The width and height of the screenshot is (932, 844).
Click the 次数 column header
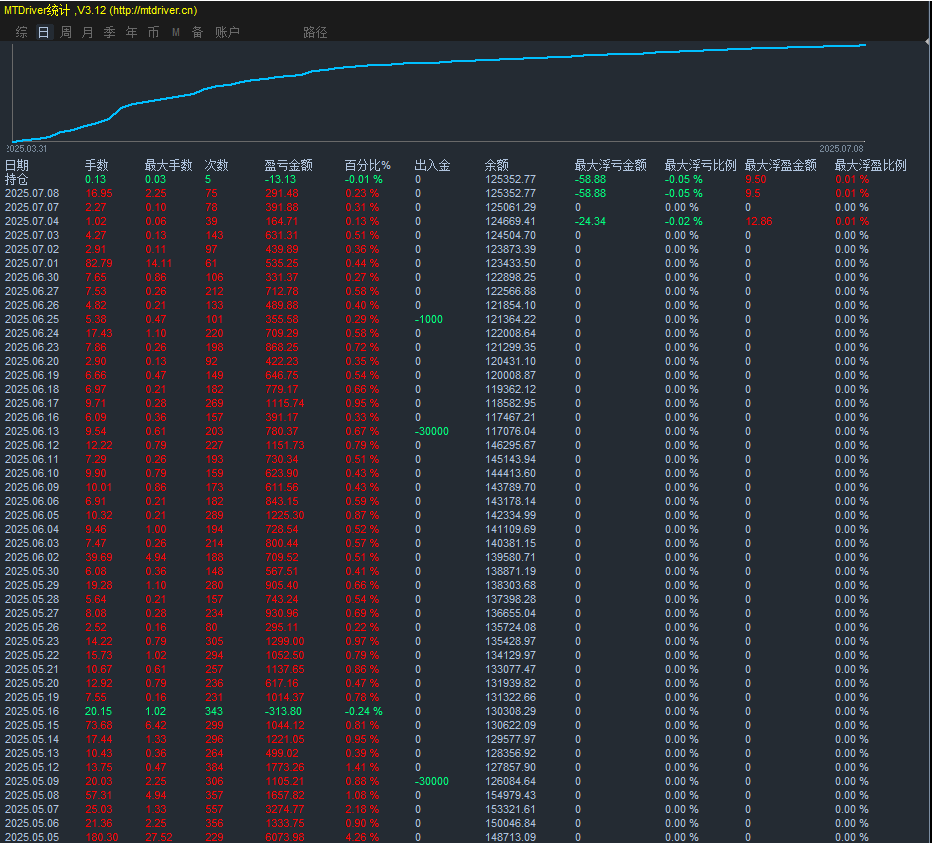coord(217,165)
